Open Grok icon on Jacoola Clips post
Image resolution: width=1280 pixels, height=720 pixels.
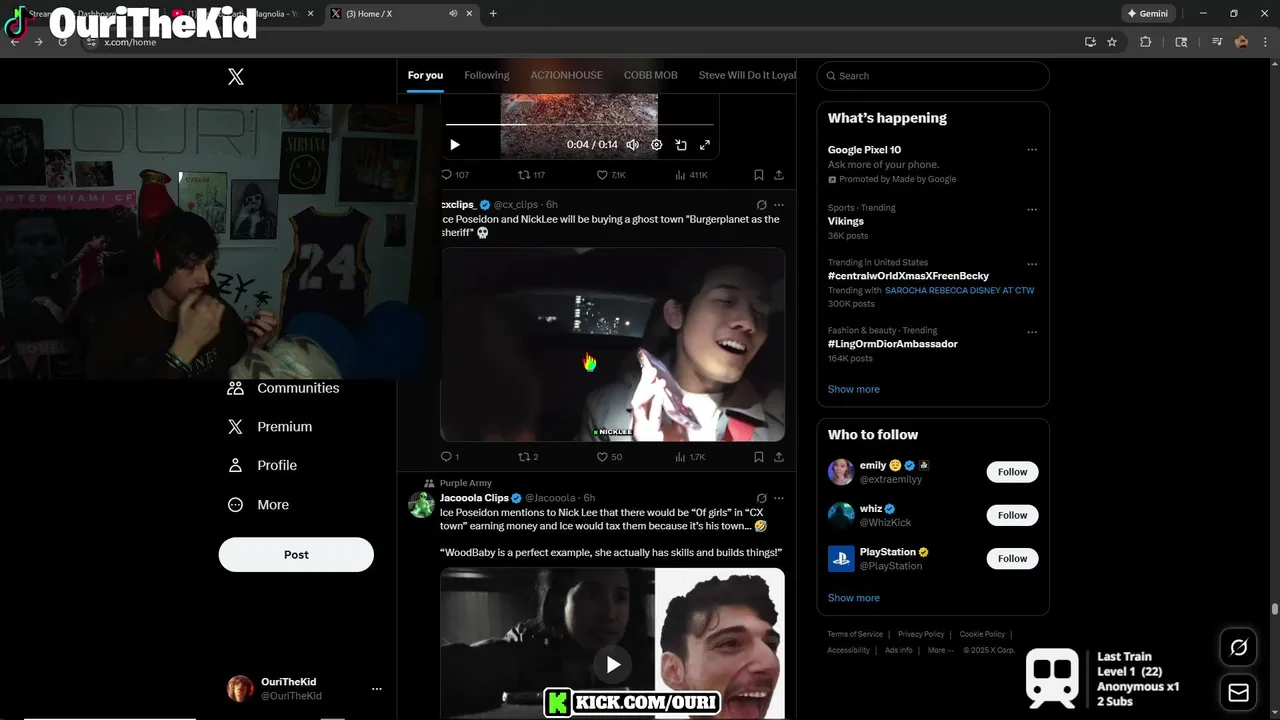point(761,498)
